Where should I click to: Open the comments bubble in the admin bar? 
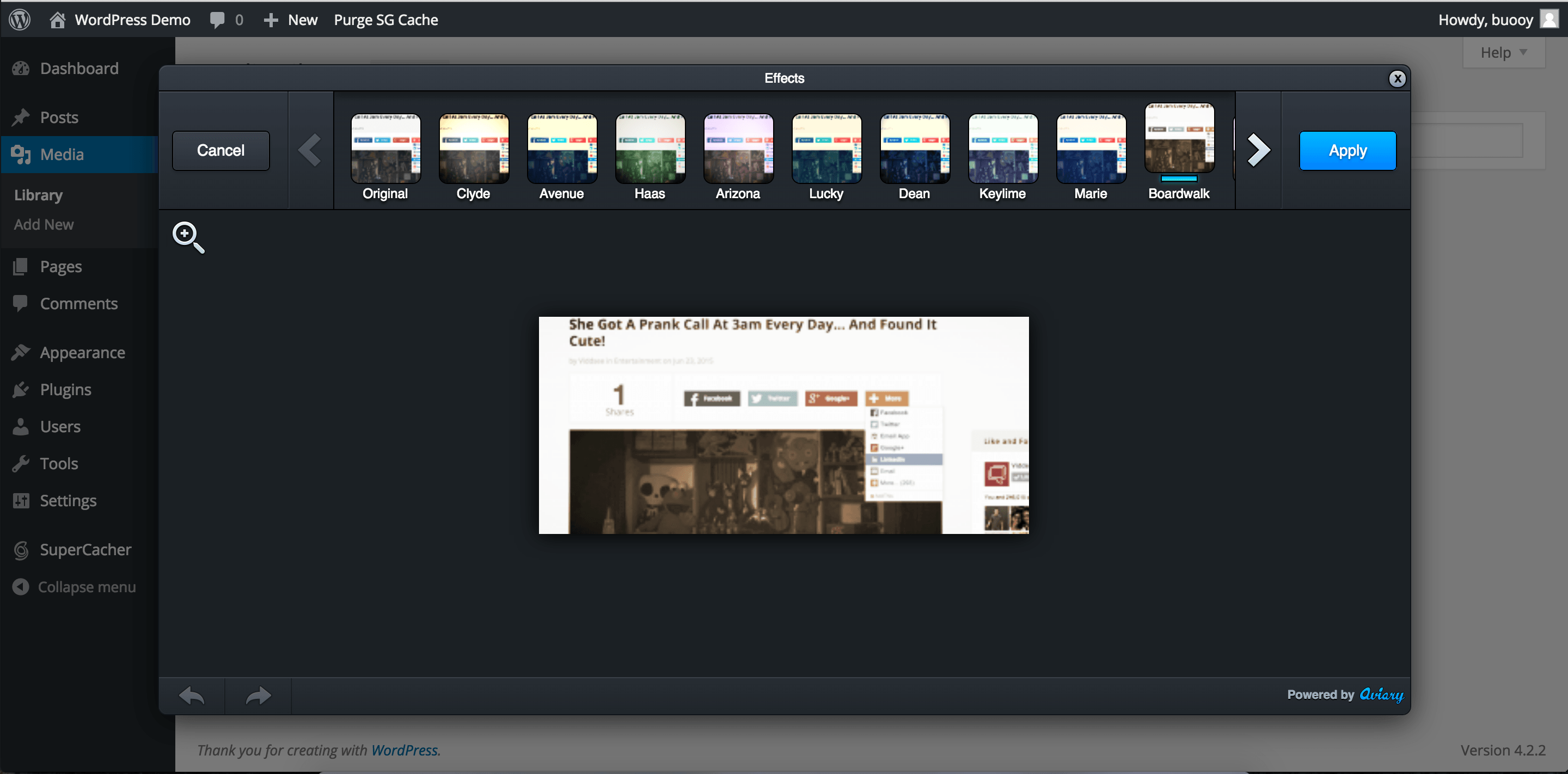(x=226, y=20)
